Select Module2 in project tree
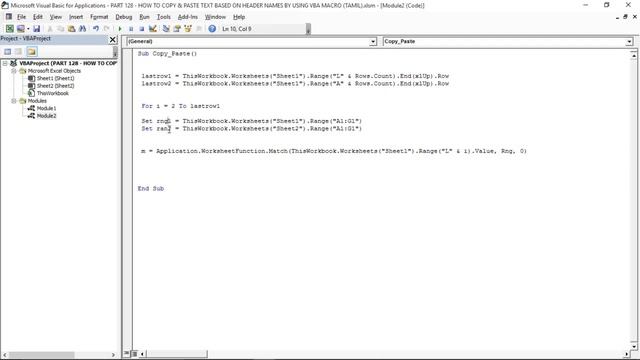The height and width of the screenshot is (360, 640). pos(46,116)
